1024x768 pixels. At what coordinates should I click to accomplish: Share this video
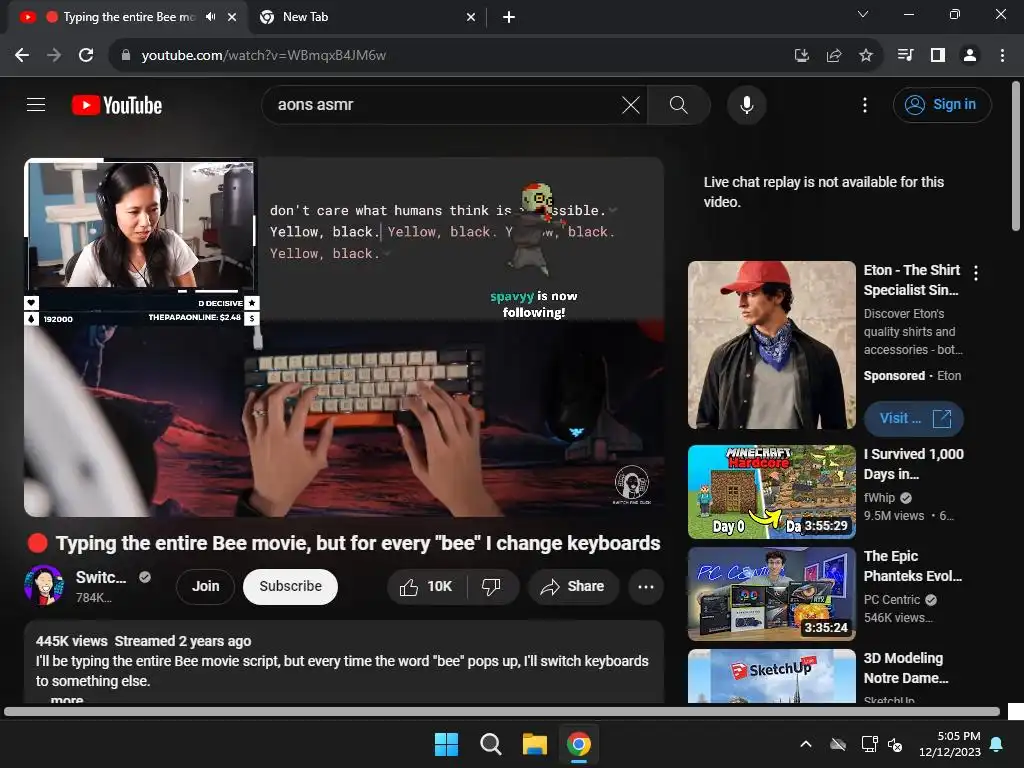tap(573, 586)
